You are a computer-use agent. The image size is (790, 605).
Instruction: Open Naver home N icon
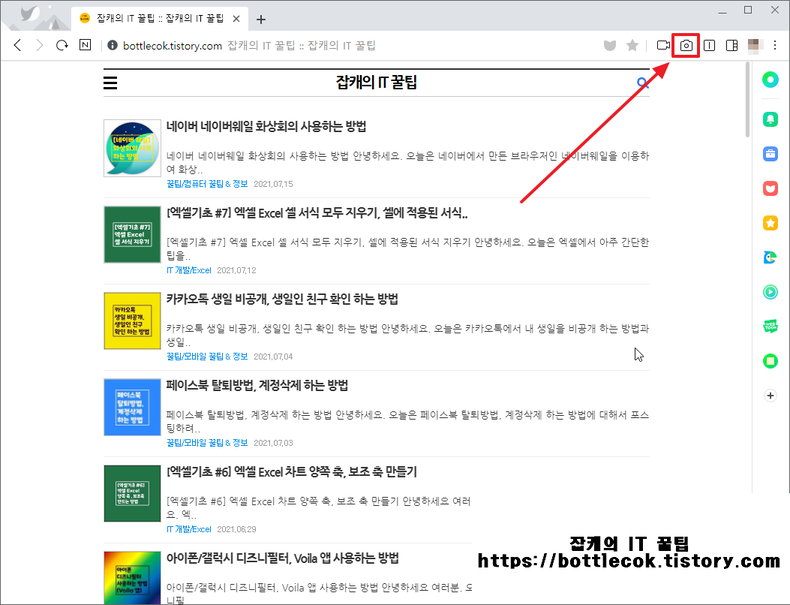pos(85,45)
